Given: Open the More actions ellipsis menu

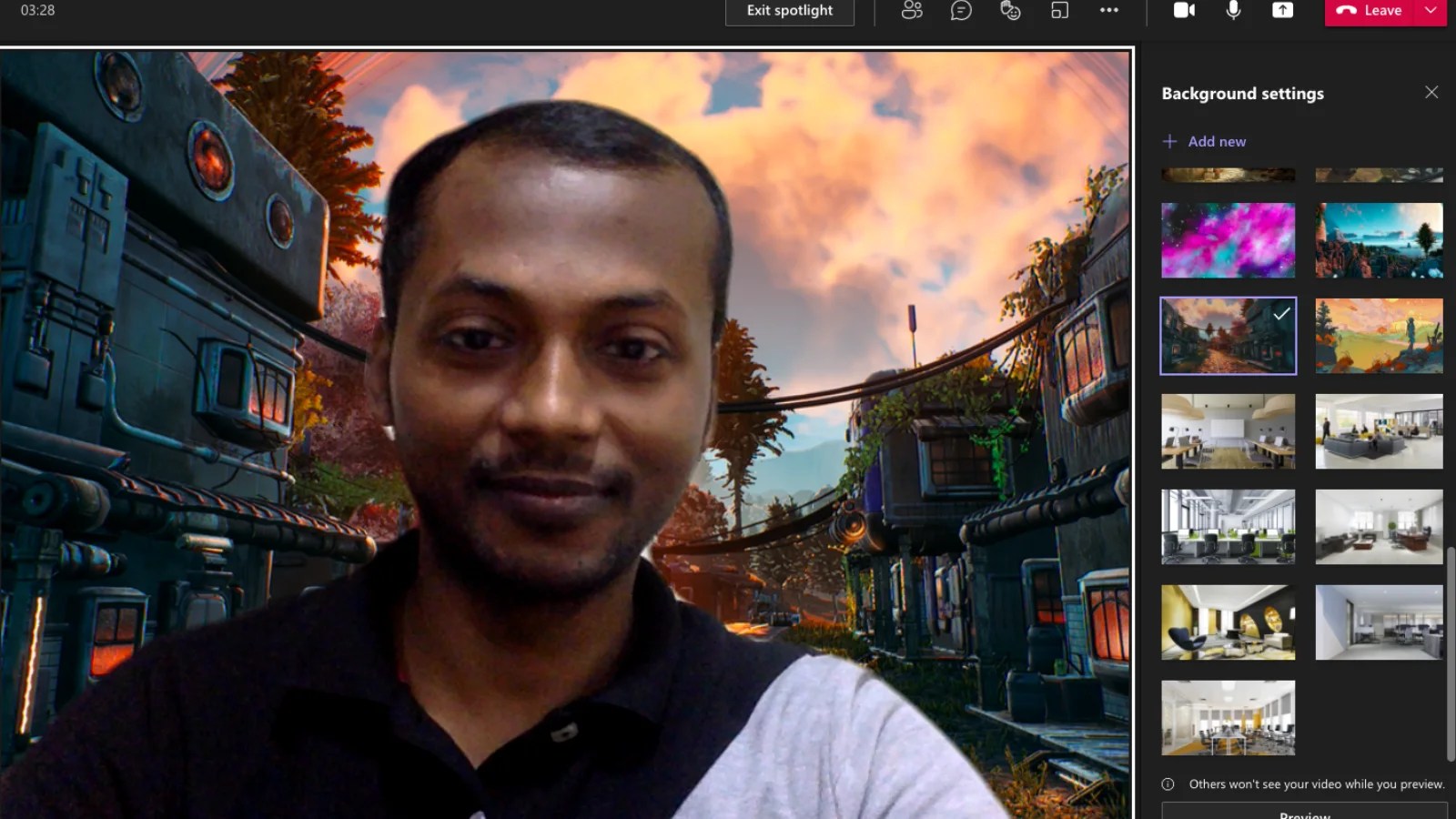Looking at the screenshot, I should pos(1109,10).
